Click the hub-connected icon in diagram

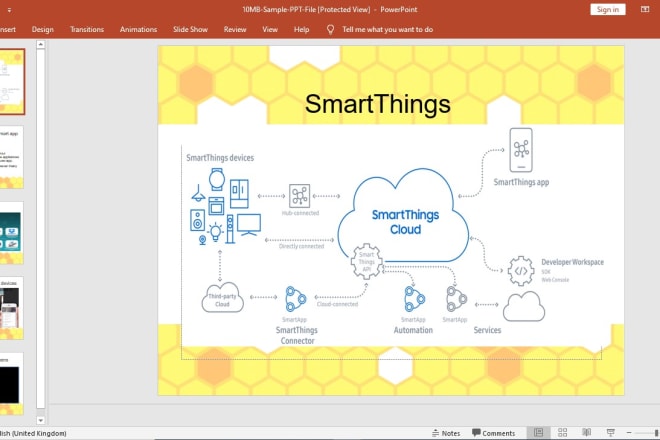pyautogui.click(x=299, y=196)
